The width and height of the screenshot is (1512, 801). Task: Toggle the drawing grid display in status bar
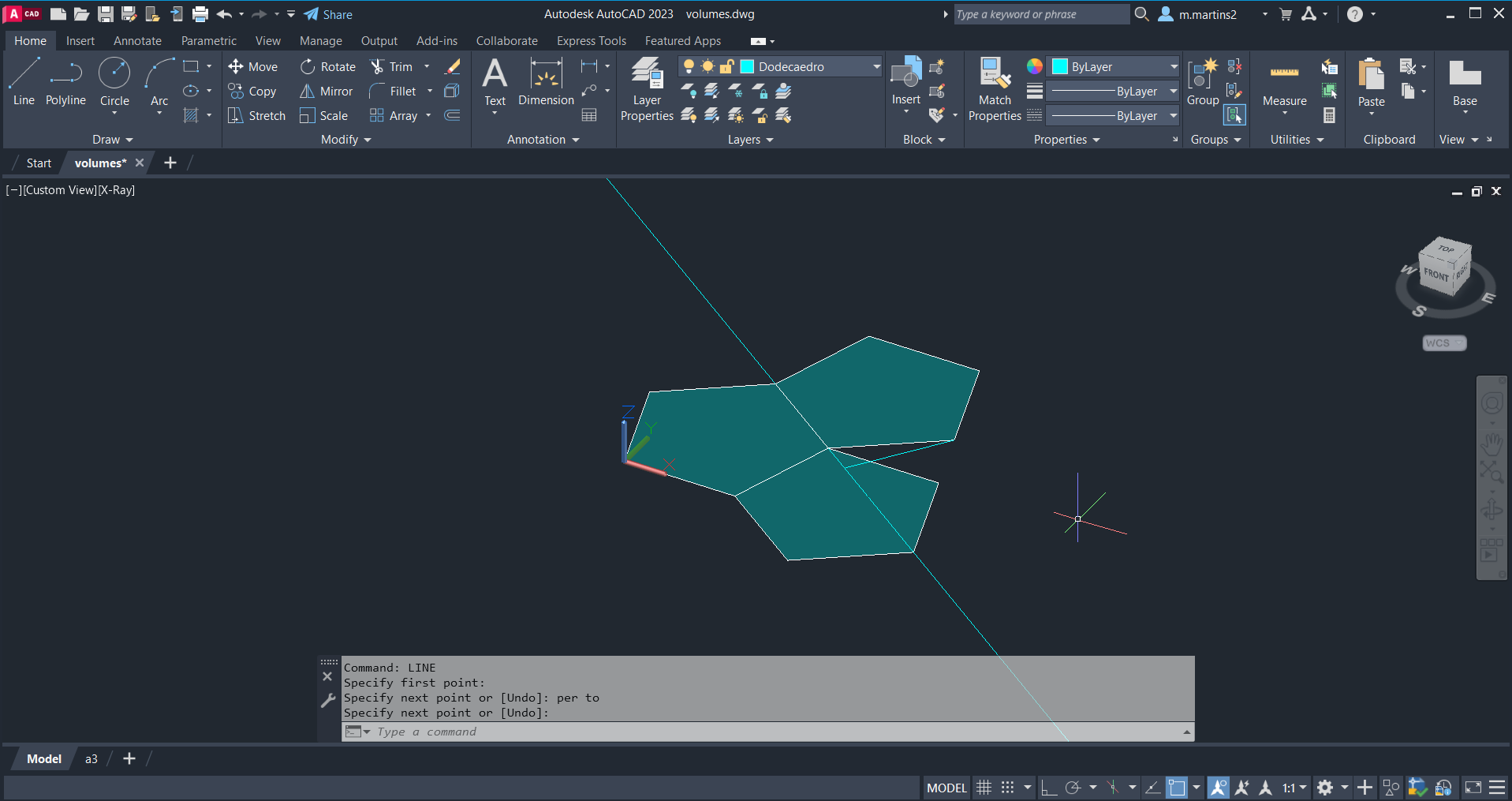pos(984,788)
